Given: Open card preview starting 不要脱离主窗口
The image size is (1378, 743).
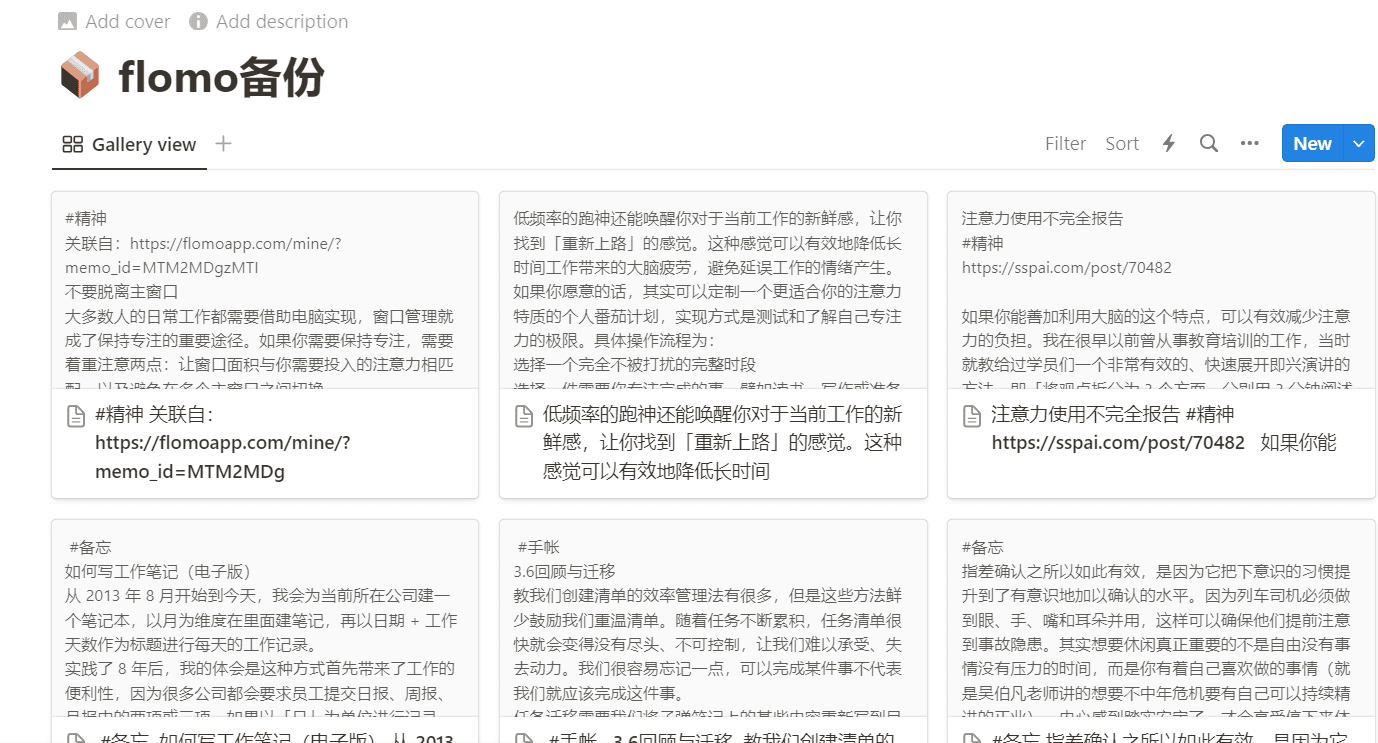Looking at the screenshot, I should [x=265, y=290].
